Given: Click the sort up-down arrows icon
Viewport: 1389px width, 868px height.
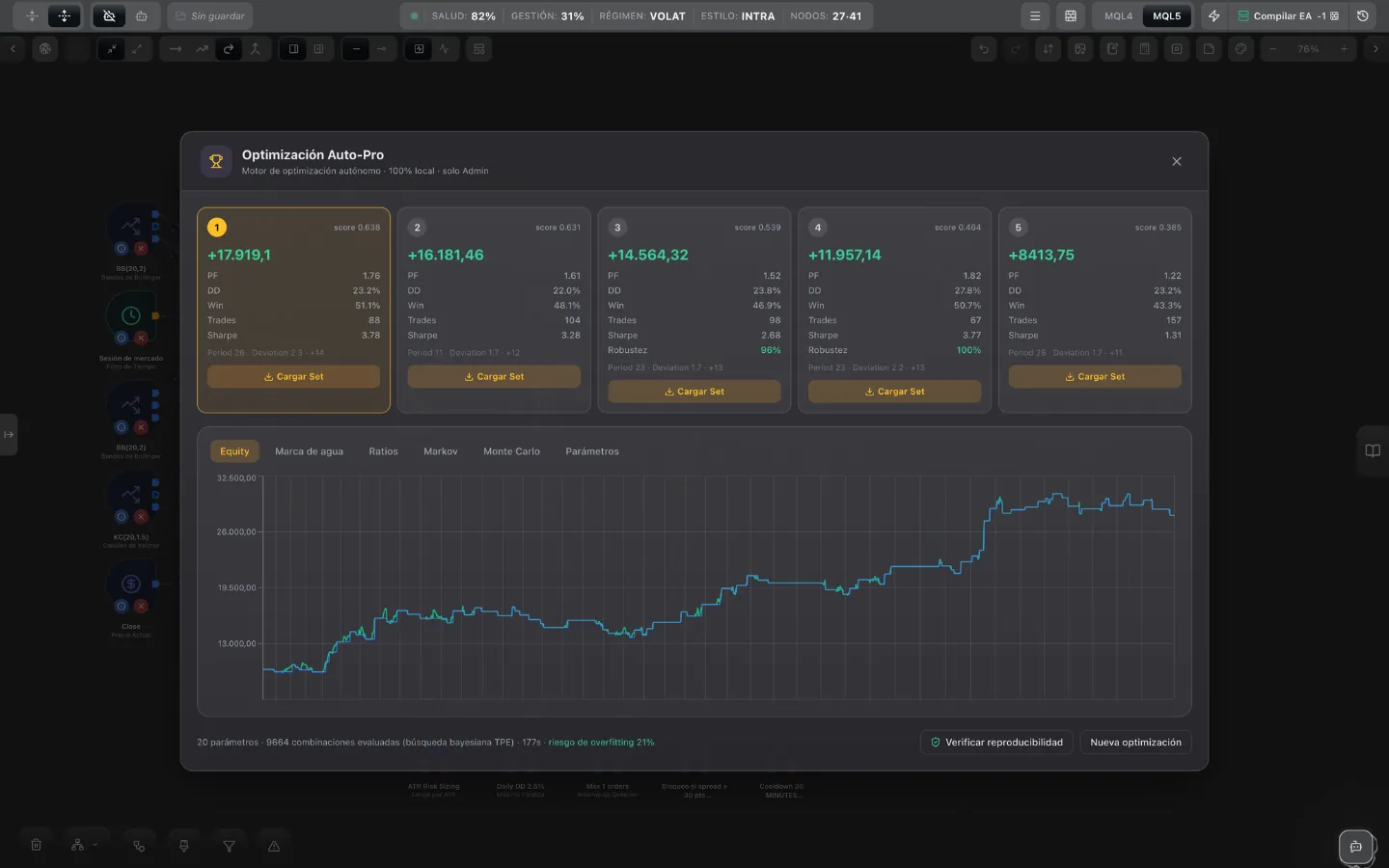Looking at the screenshot, I should [x=1049, y=49].
